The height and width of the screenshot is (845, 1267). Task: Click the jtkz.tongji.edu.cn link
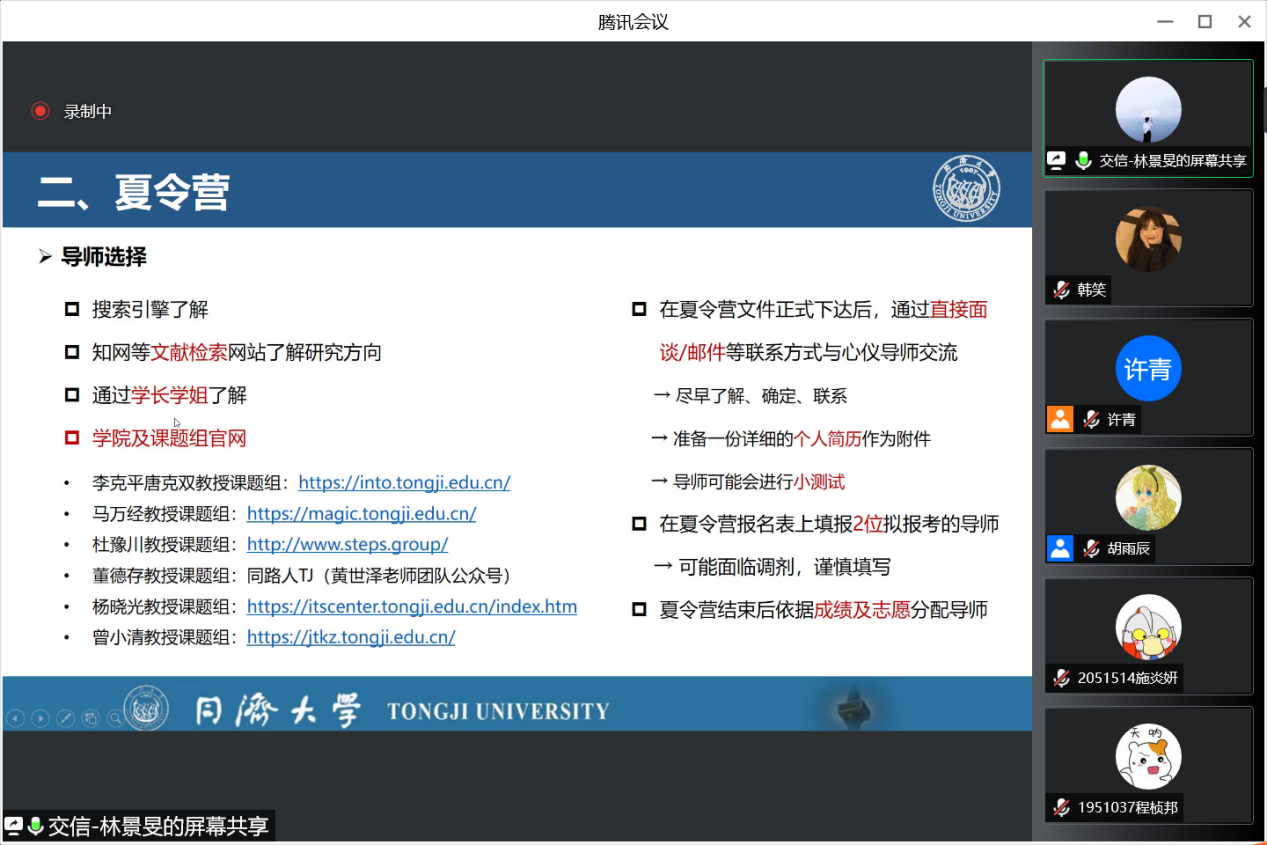[x=351, y=637]
